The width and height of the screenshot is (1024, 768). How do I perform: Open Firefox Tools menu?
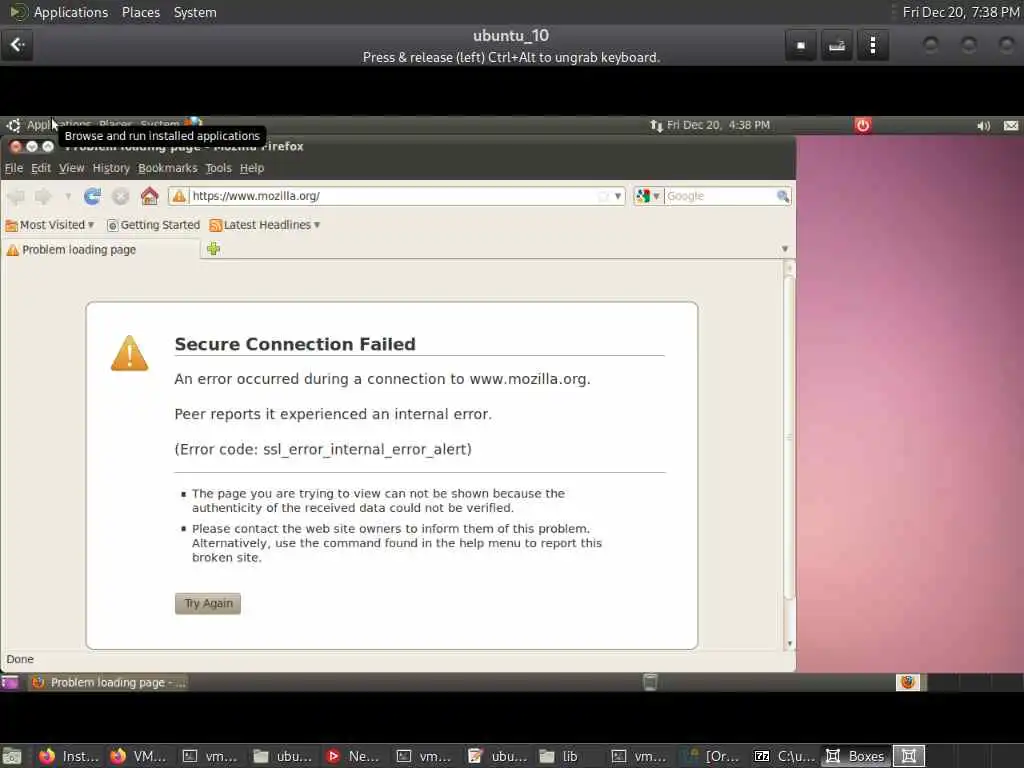218,168
